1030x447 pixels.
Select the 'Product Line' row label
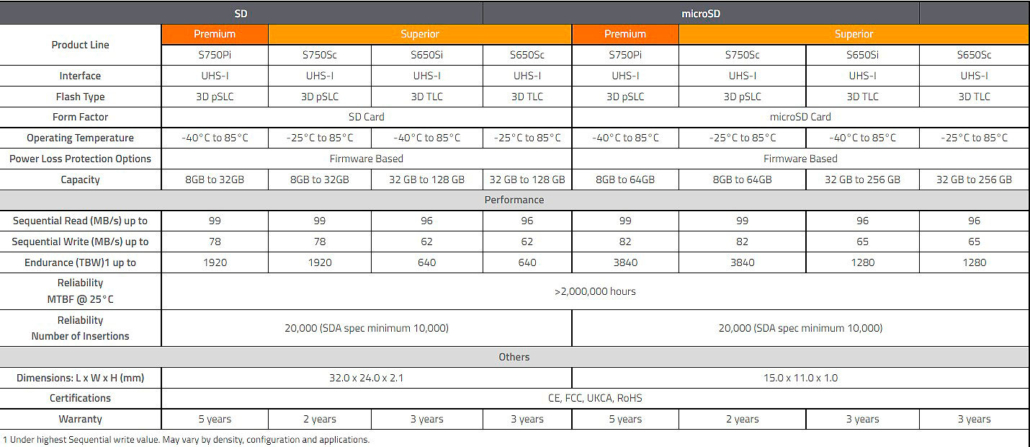point(80,45)
